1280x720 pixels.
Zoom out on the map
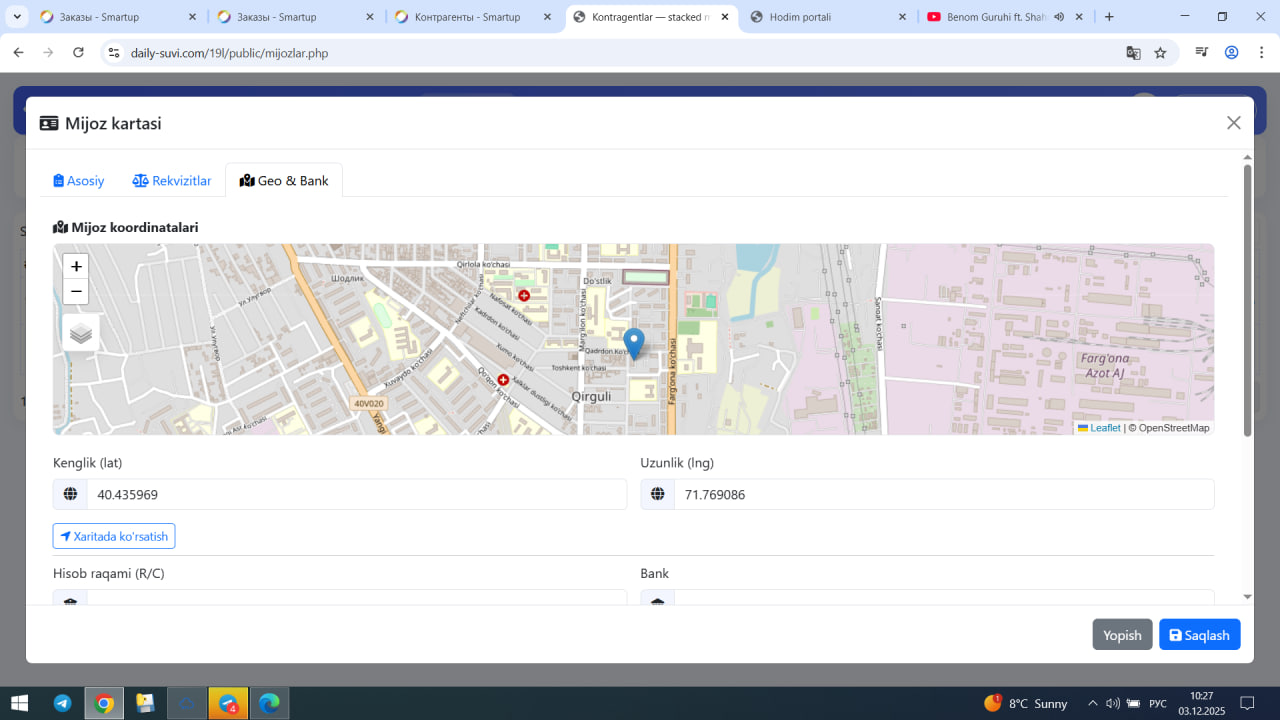point(76,292)
